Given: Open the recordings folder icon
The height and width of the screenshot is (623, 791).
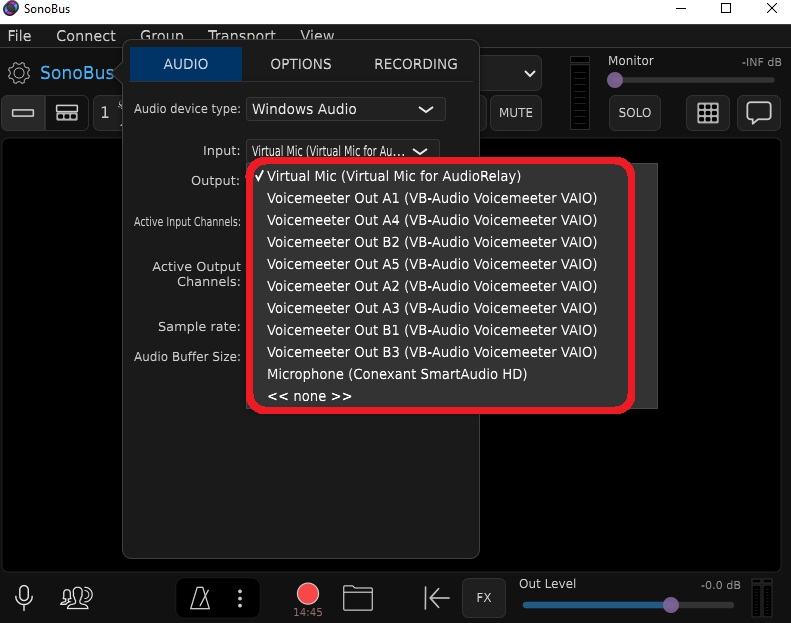Looking at the screenshot, I should pos(358,598).
